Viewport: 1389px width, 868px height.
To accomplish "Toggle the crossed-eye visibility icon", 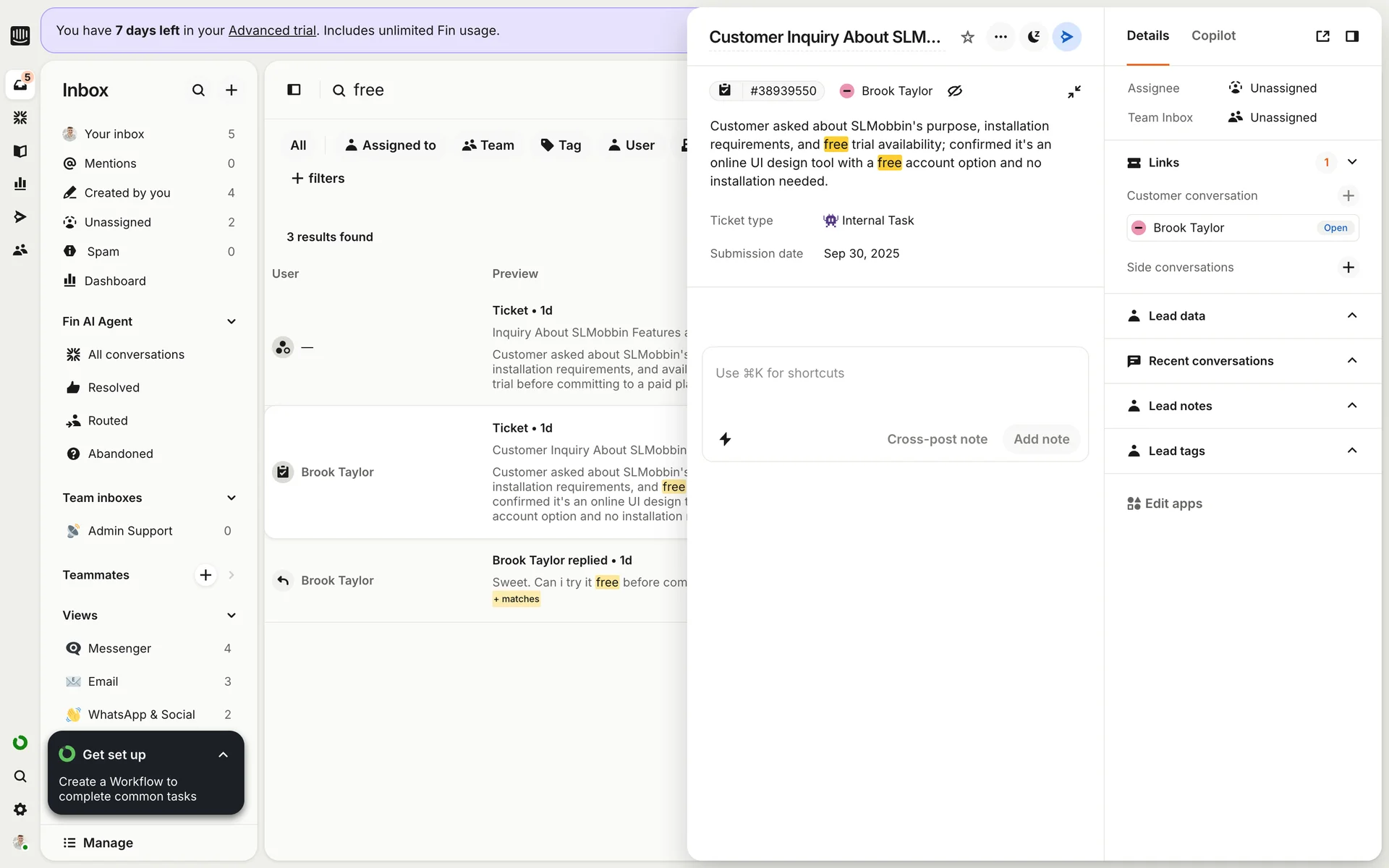I will (955, 91).
